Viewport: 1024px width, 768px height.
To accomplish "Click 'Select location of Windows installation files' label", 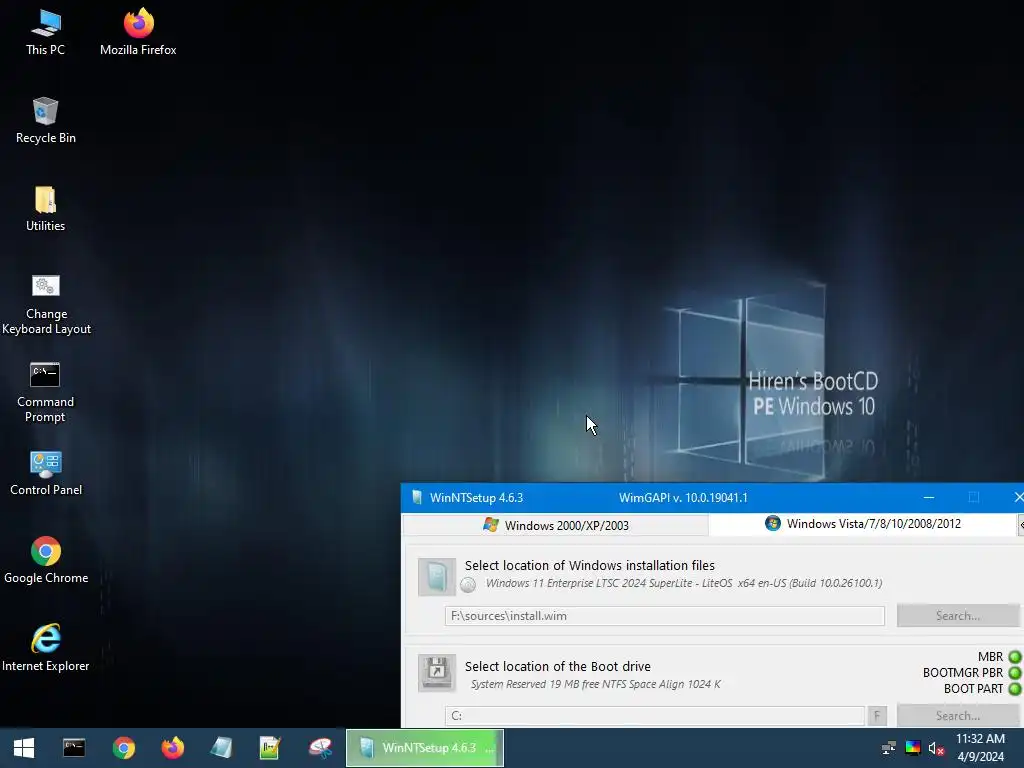I will coord(590,566).
